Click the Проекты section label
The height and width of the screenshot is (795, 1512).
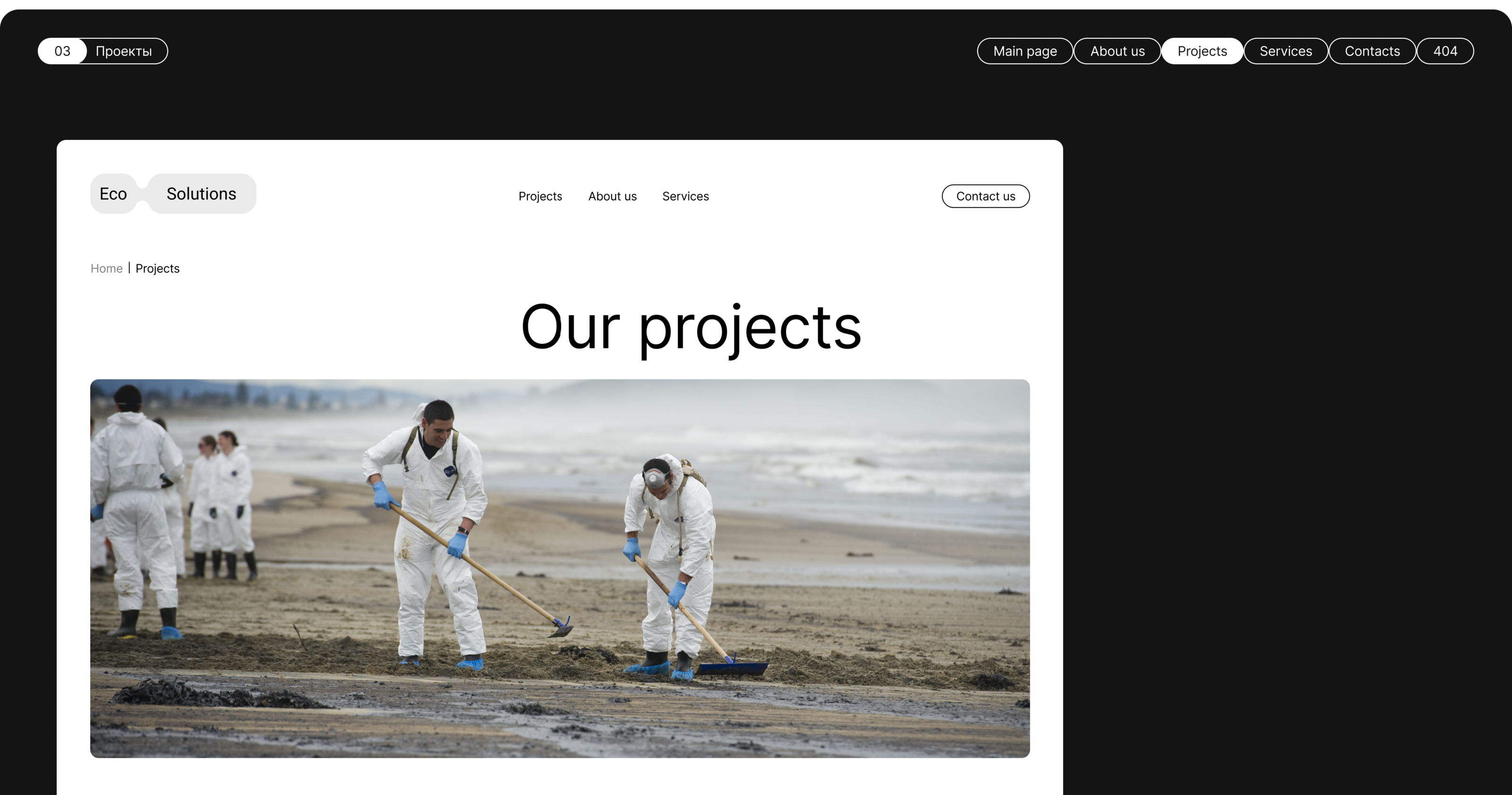coord(124,51)
